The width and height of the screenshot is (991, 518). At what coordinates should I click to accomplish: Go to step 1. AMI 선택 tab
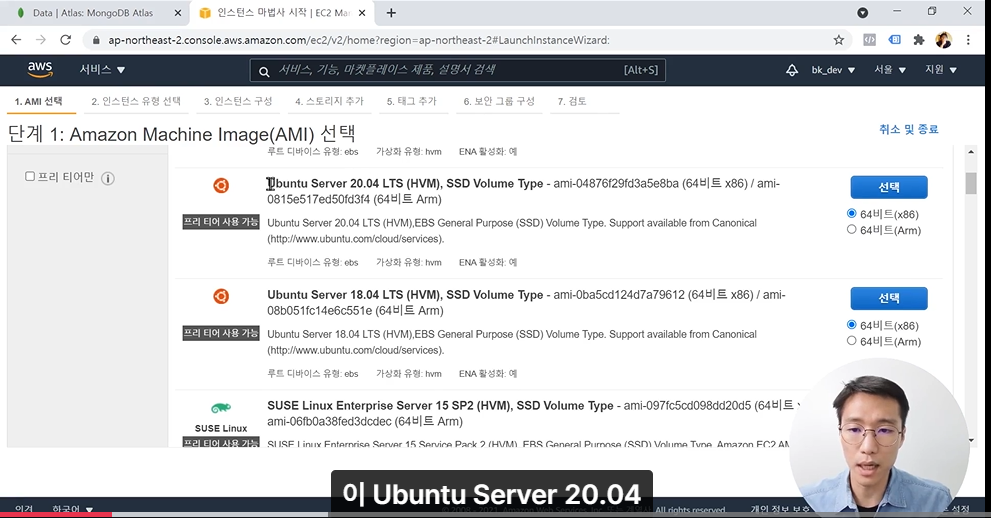coord(39,102)
